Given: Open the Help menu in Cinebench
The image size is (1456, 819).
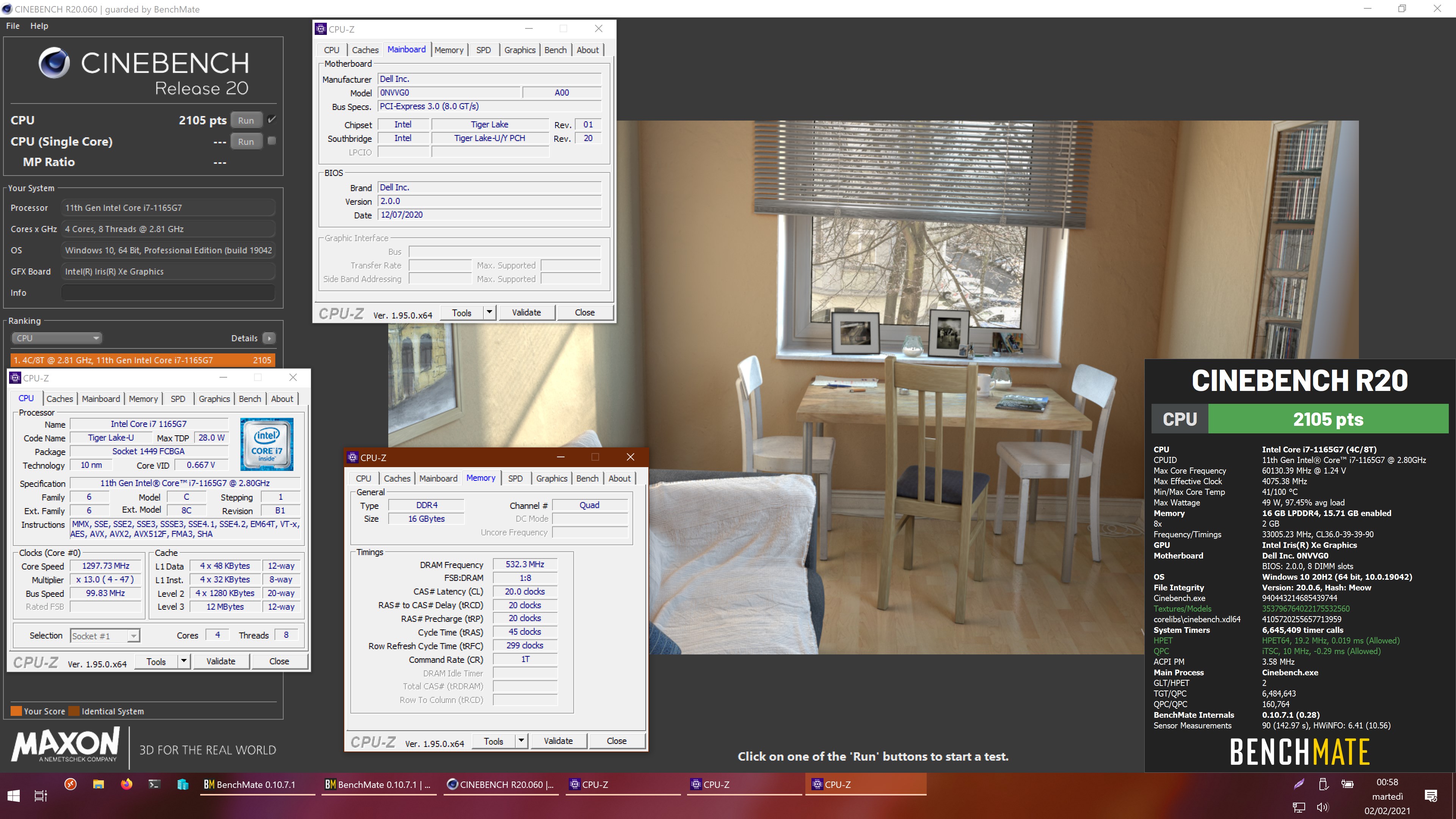Looking at the screenshot, I should point(39,26).
